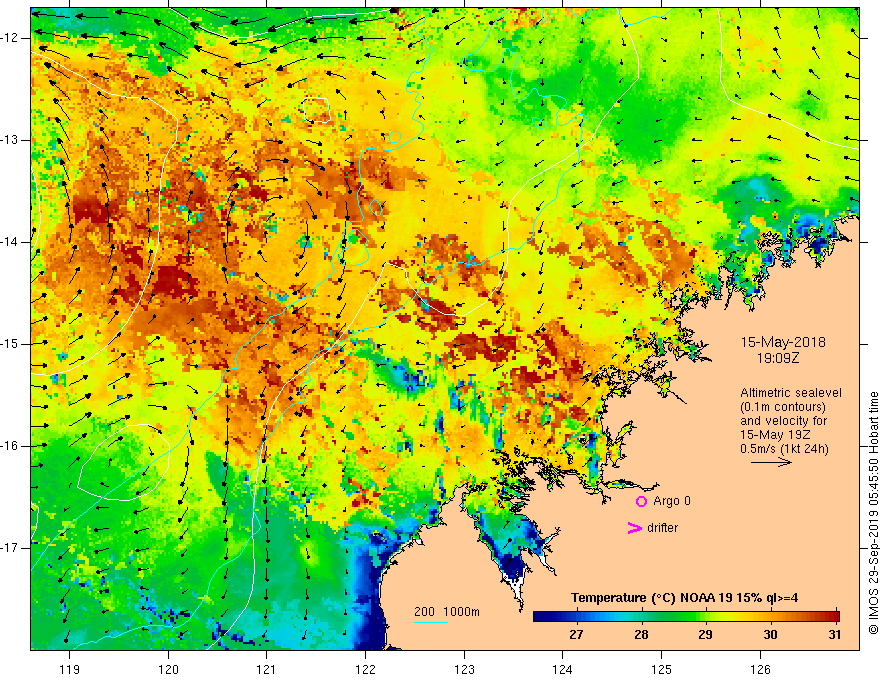Screen dimensions: 880x680
Task: Click colorbar tick label 28
Action: pos(641,635)
